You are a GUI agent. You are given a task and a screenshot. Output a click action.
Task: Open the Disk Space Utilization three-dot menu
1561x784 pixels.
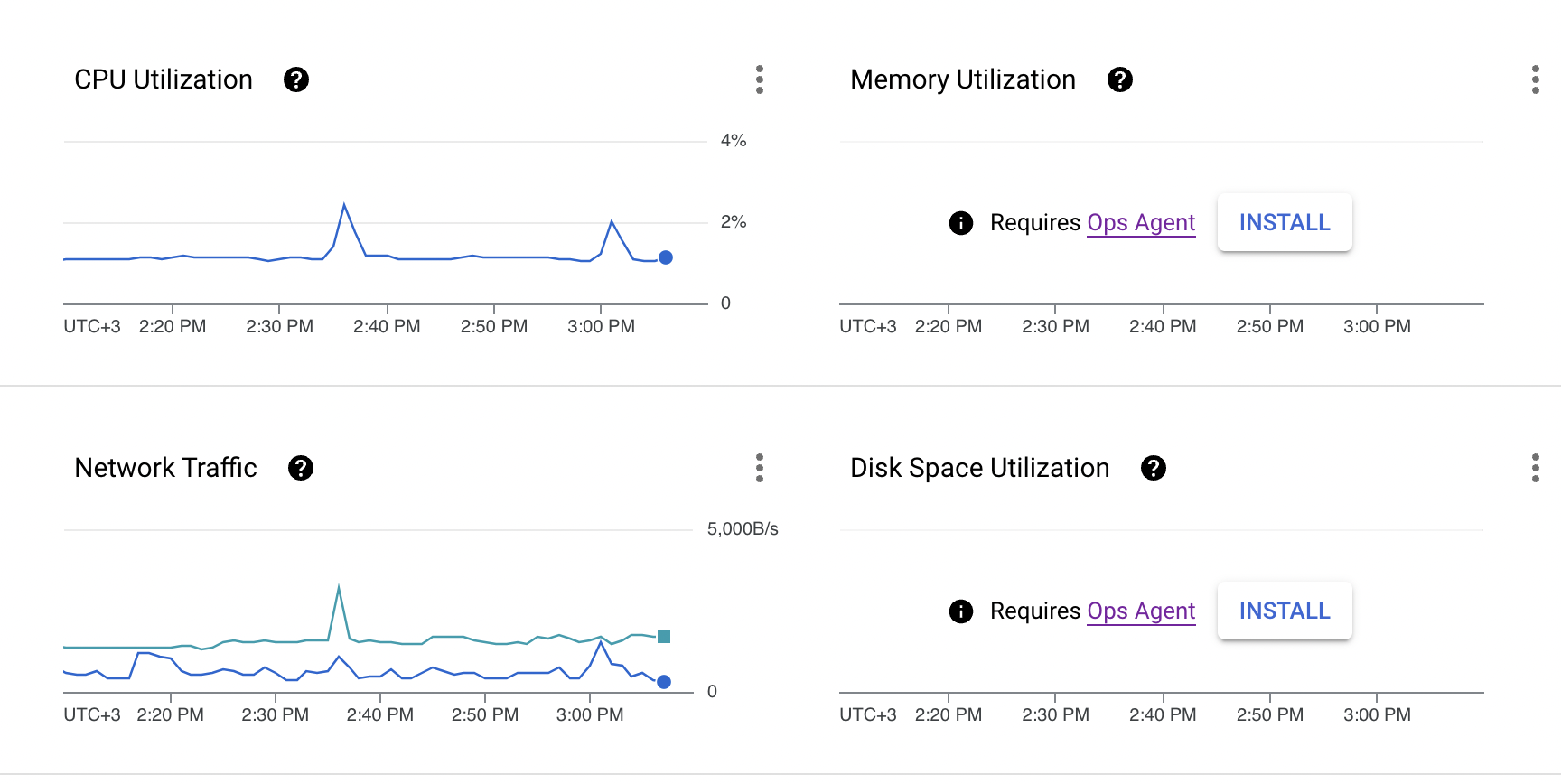1536,468
